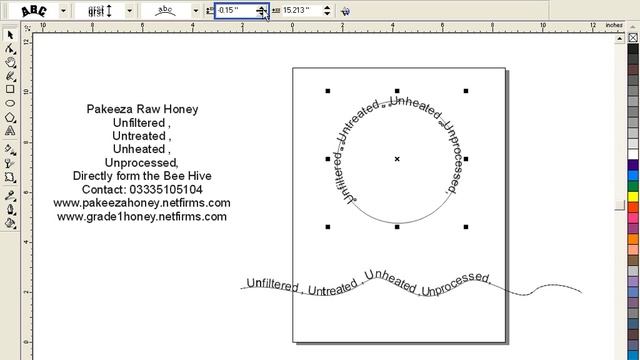Screen dimensions: 640x360
Task: Select the Shape tool
Action: (10, 49)
